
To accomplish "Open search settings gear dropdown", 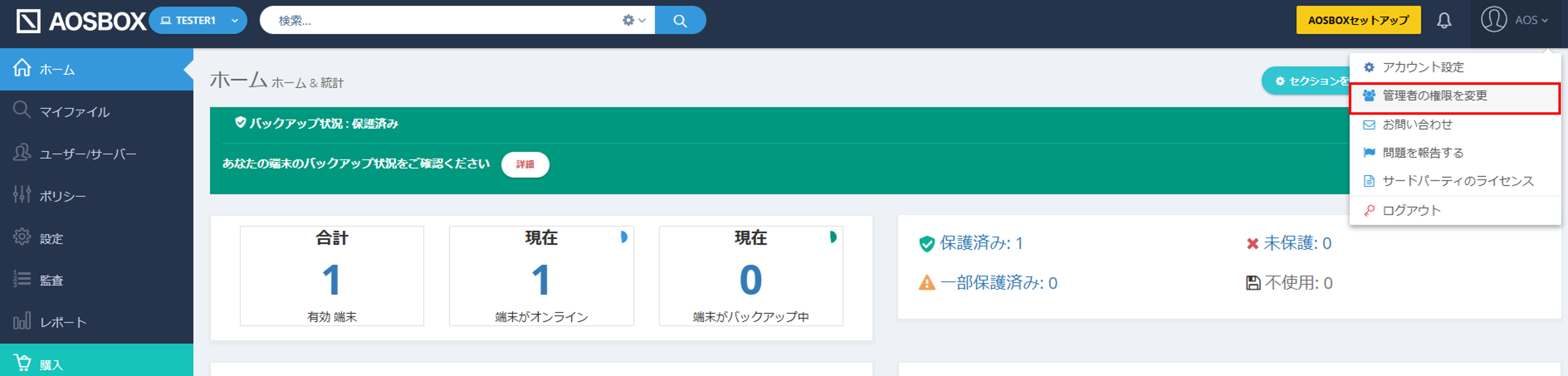I will coord(634,21).
